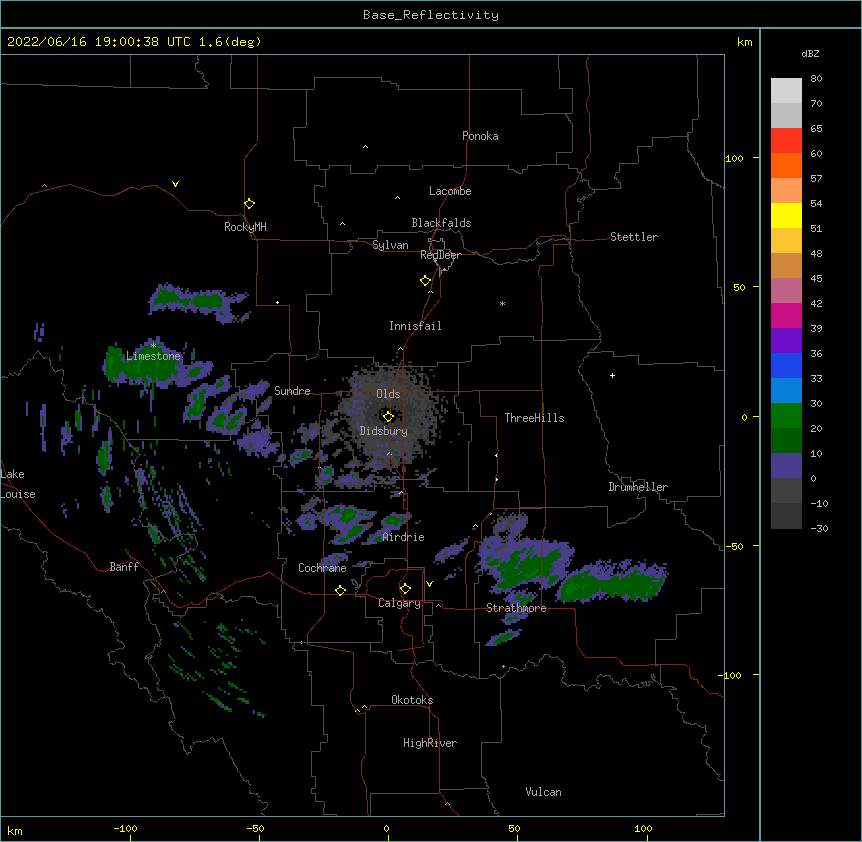This screenshot has width=862, height=842.
Task: Click the Strathmore label
Action: (516, 608)
